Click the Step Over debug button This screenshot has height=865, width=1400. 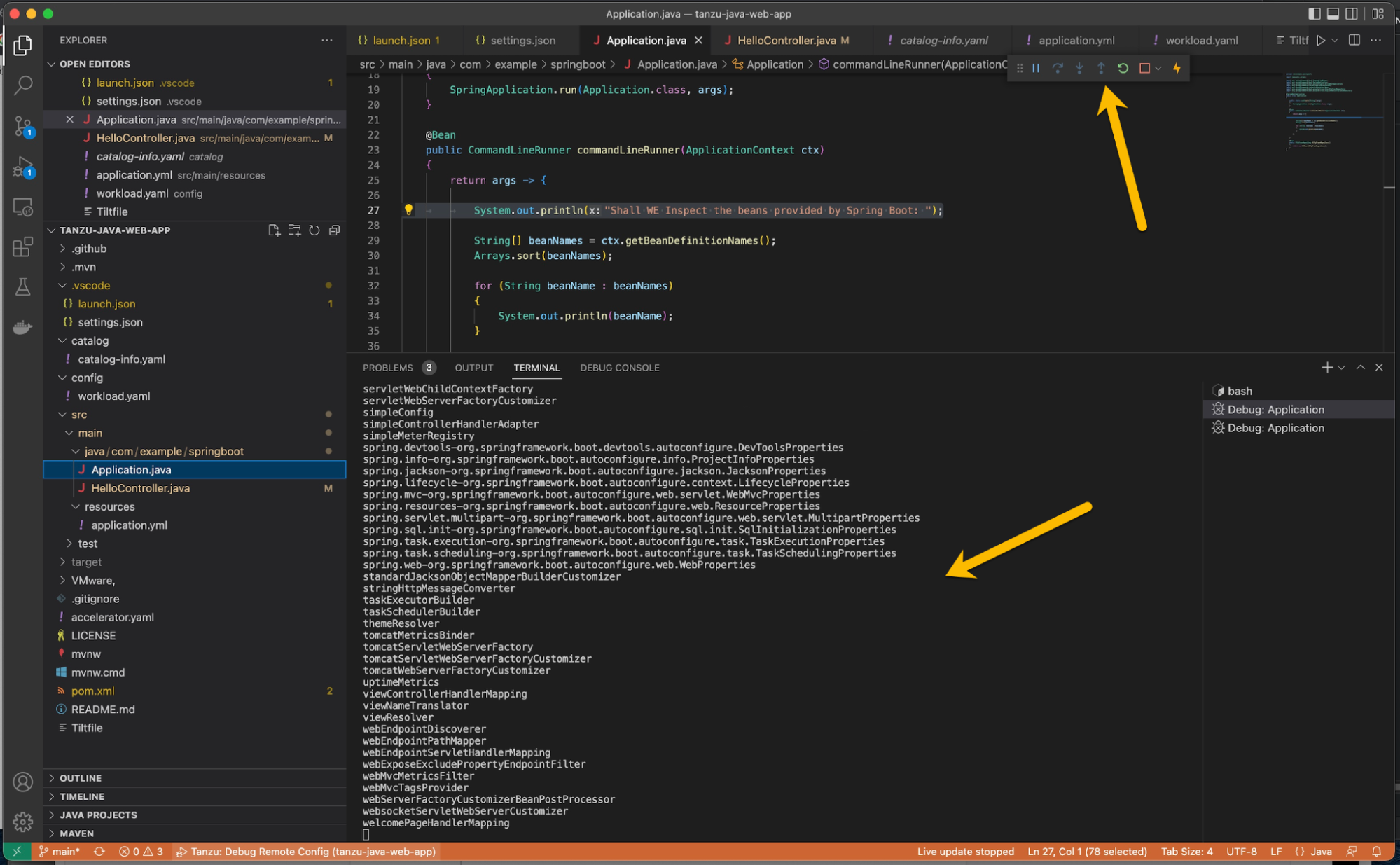[1058, 68]
